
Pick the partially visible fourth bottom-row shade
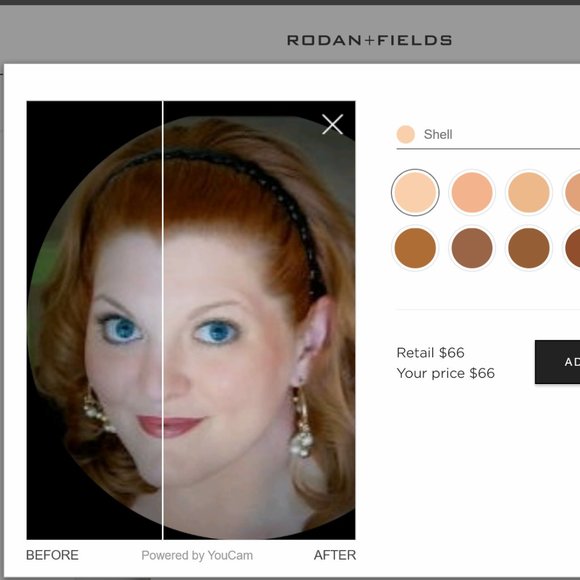(x=572, y=248)
